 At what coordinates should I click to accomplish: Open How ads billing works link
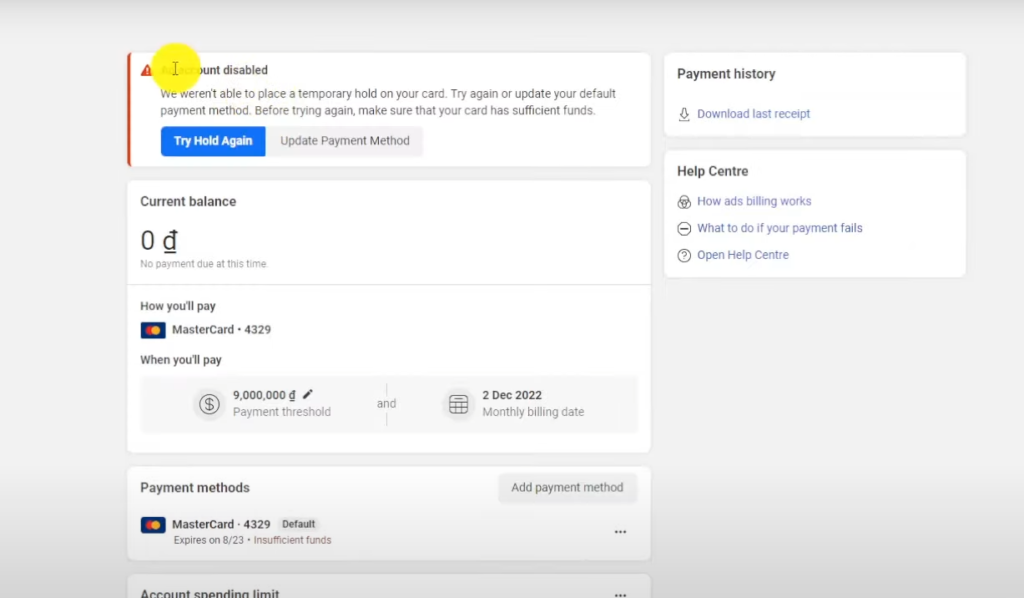pyautogui.click(x=754, y=201)
